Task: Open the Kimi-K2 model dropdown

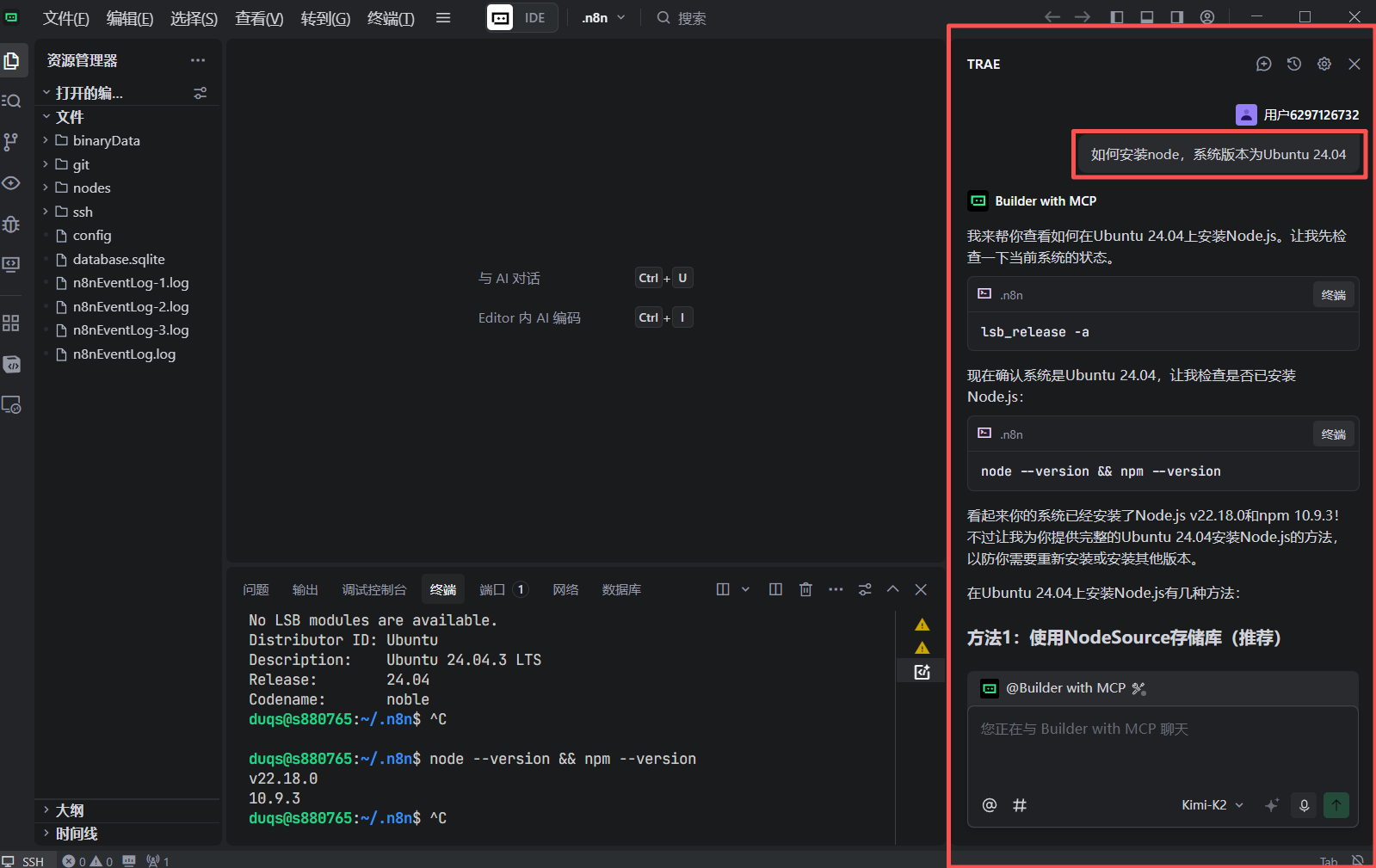Action: (x=1212, y=805)
